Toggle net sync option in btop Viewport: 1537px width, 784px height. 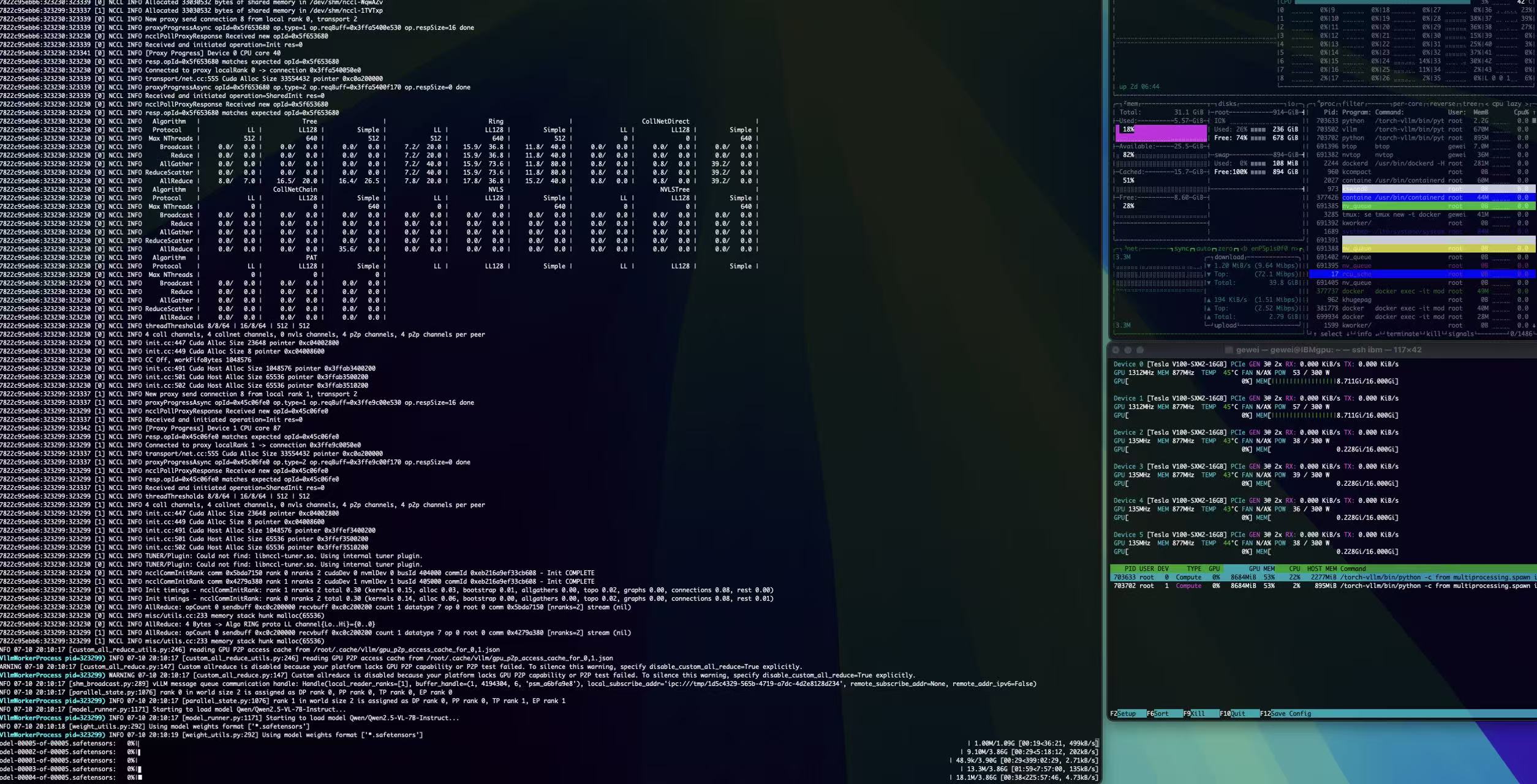click(x=1181, y=249)
